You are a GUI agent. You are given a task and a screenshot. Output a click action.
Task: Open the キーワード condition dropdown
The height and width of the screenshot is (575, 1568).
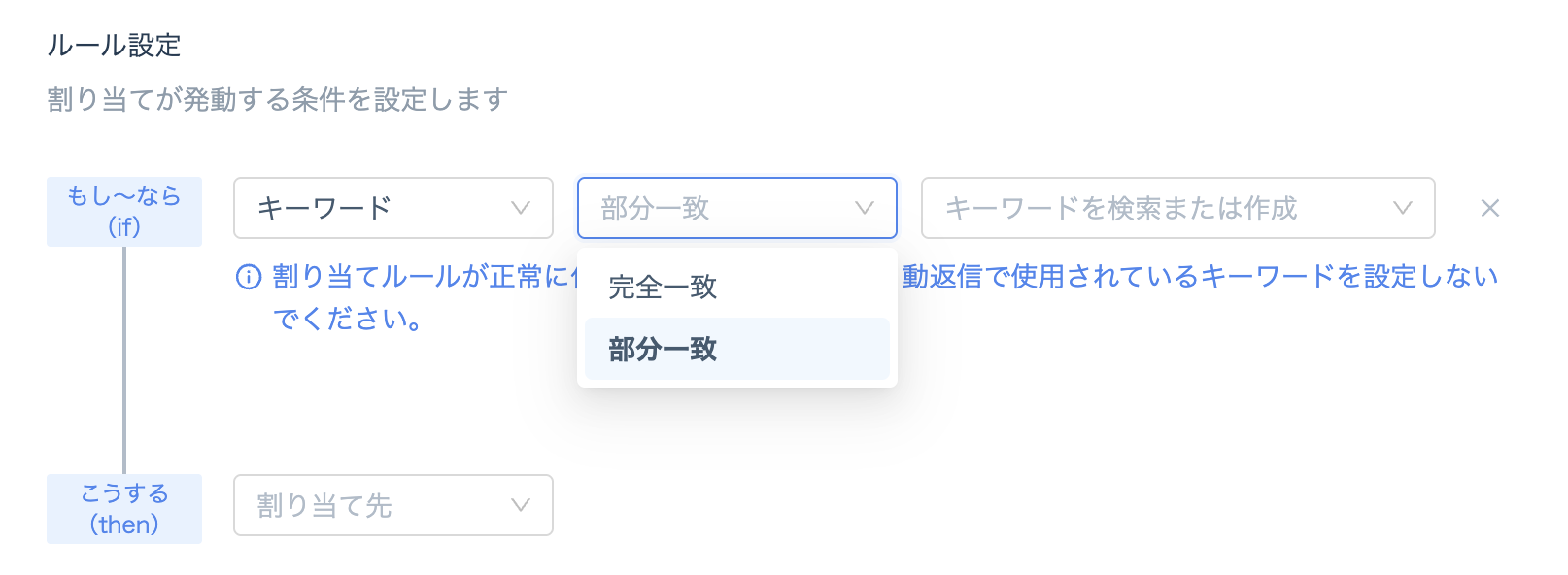pyautogui.click(x=393, y=208)
